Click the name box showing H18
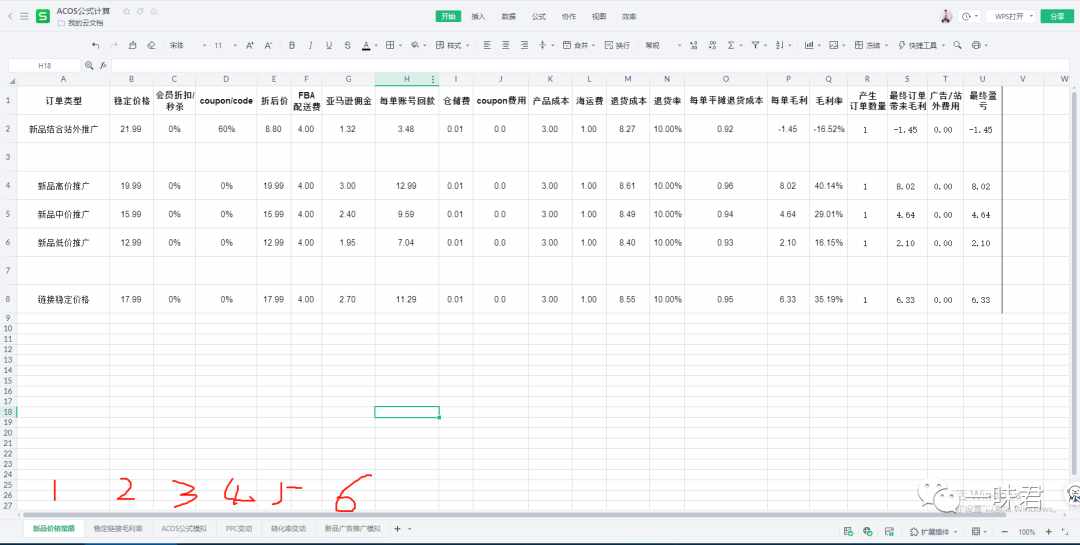 pyautogui.click(x=45, y=65)
